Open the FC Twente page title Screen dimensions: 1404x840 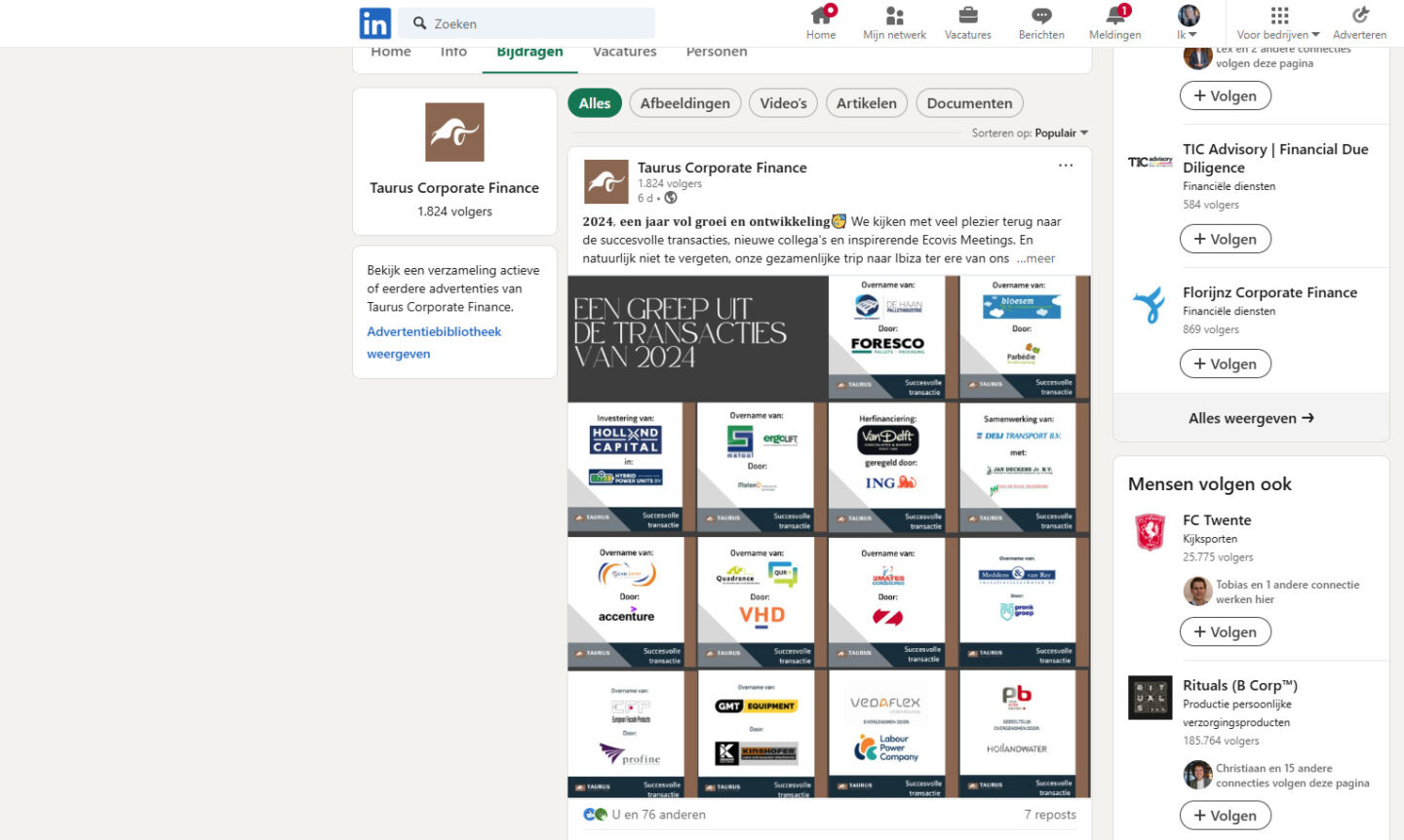pyautogui.click(x=1217, y=520)
